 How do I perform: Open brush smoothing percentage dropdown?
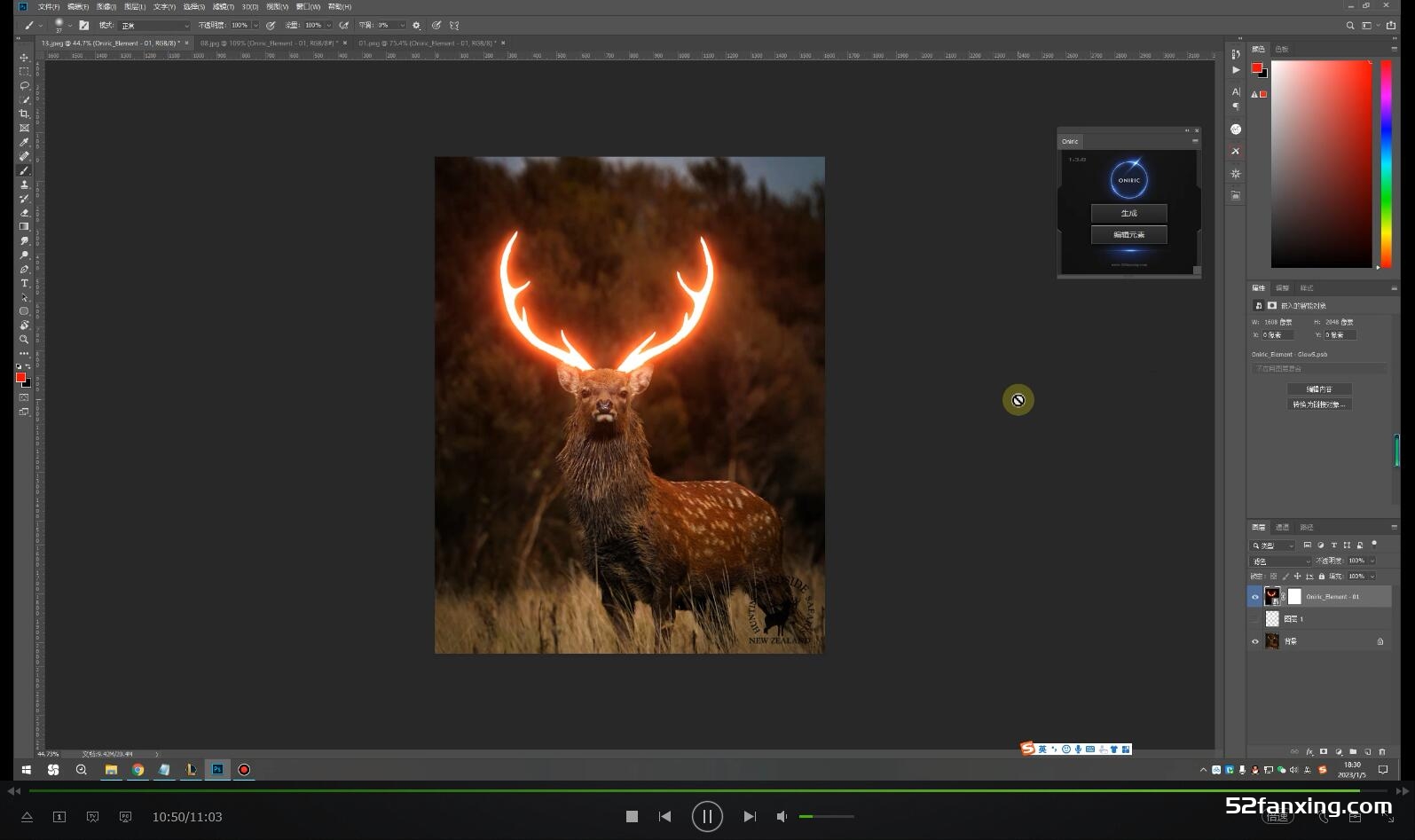402,26
